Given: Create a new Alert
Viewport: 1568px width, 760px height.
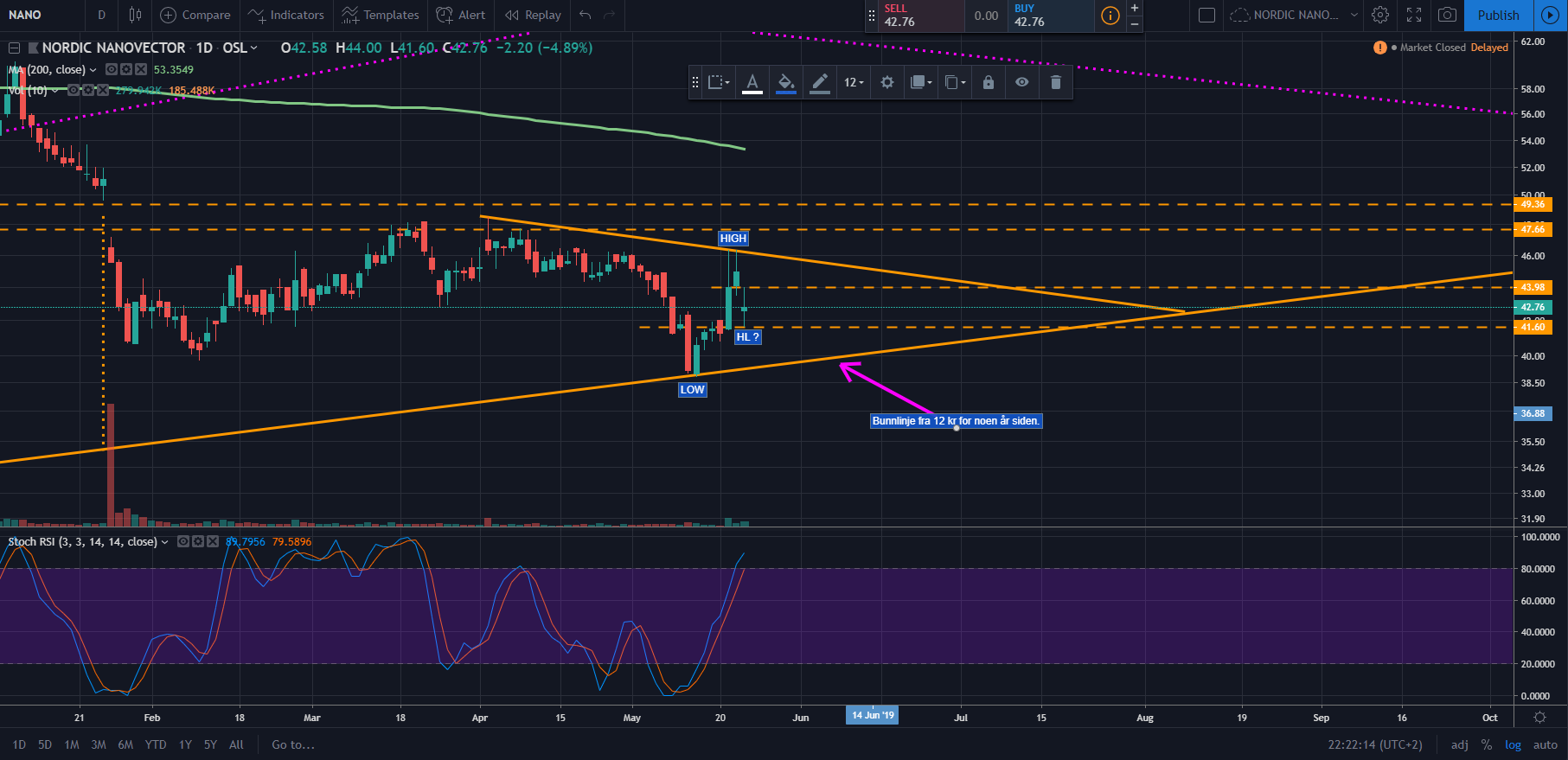Looking at the screenshot, I should (x=461, y=15).
